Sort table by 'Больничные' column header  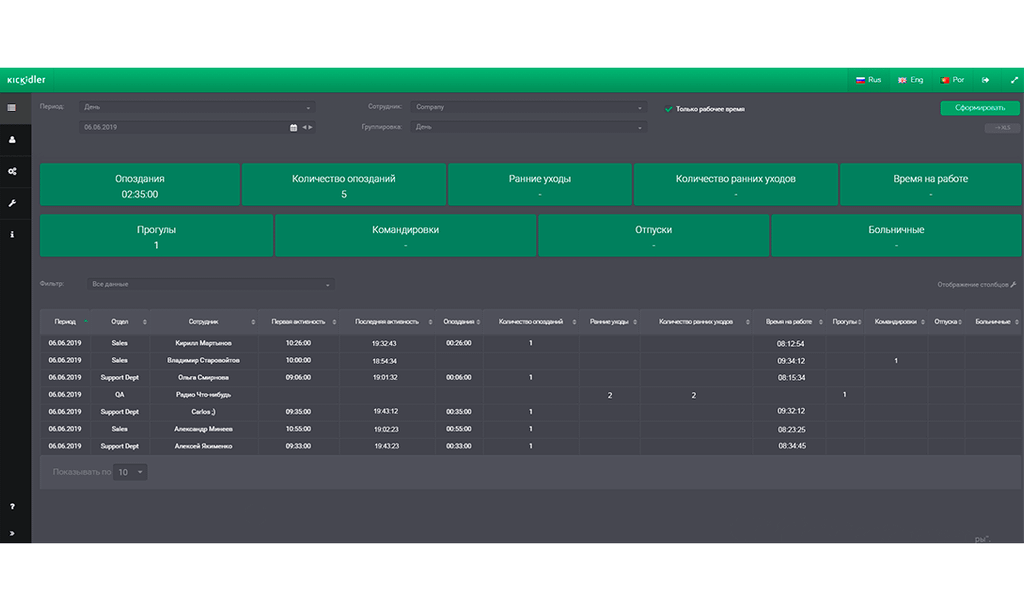click(x=993, y=322)
